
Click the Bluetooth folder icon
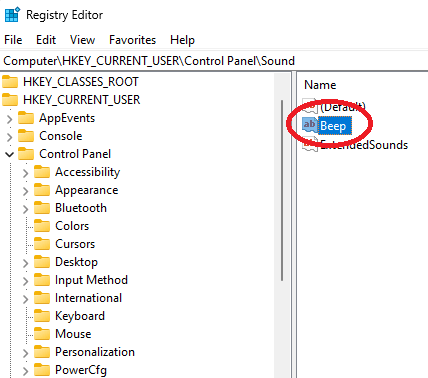pos(42,208)
